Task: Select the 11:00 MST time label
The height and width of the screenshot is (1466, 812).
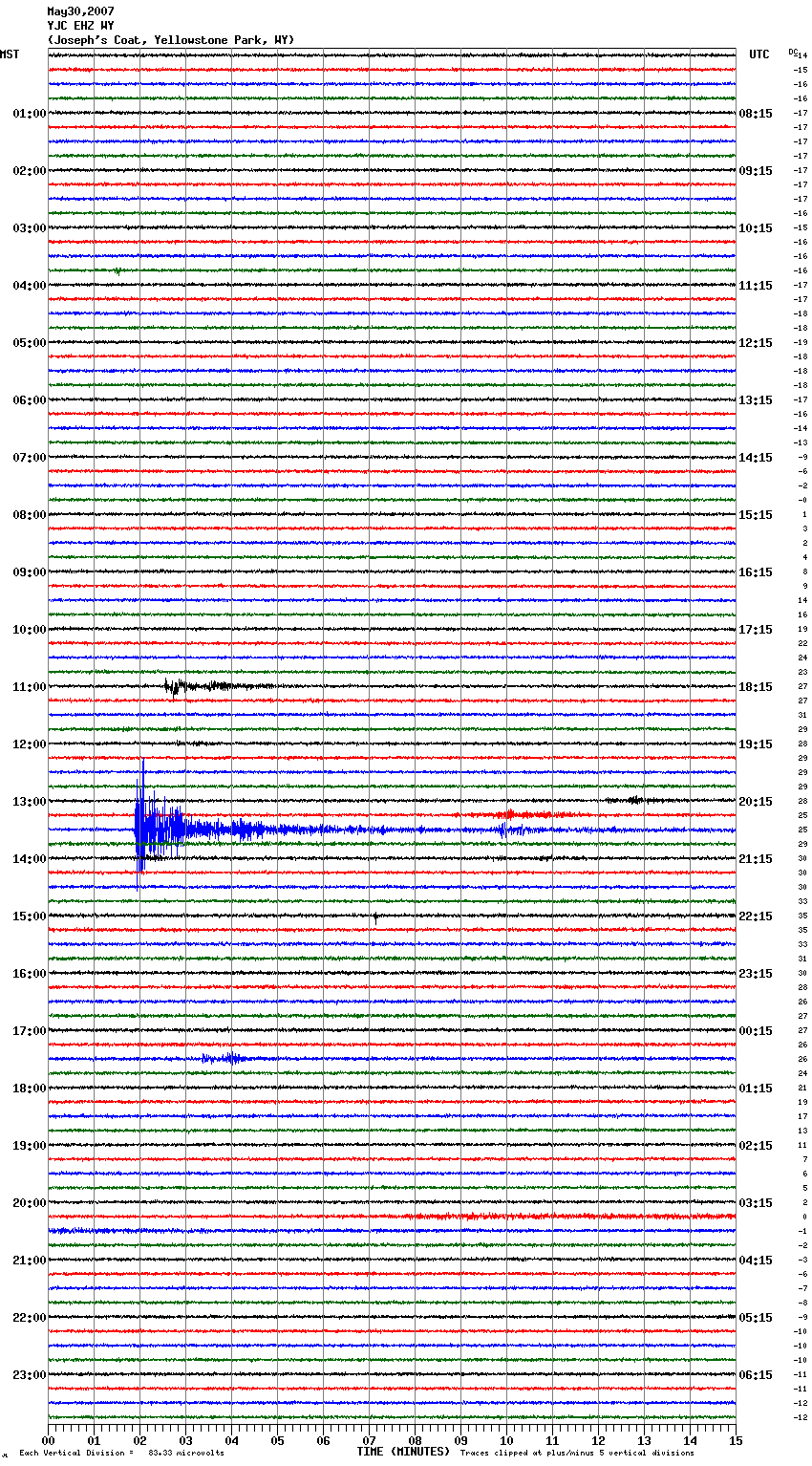Action: (x=30, y=687)
